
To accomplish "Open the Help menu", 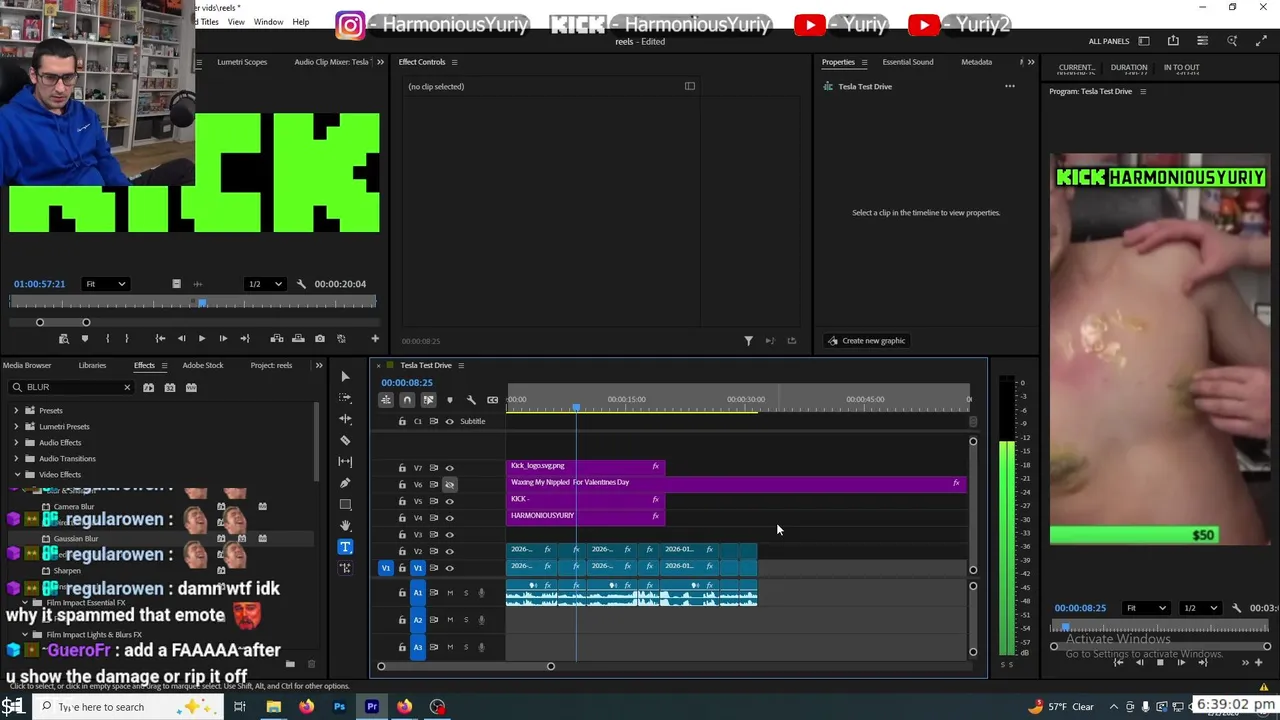I will tap(300, 22).
